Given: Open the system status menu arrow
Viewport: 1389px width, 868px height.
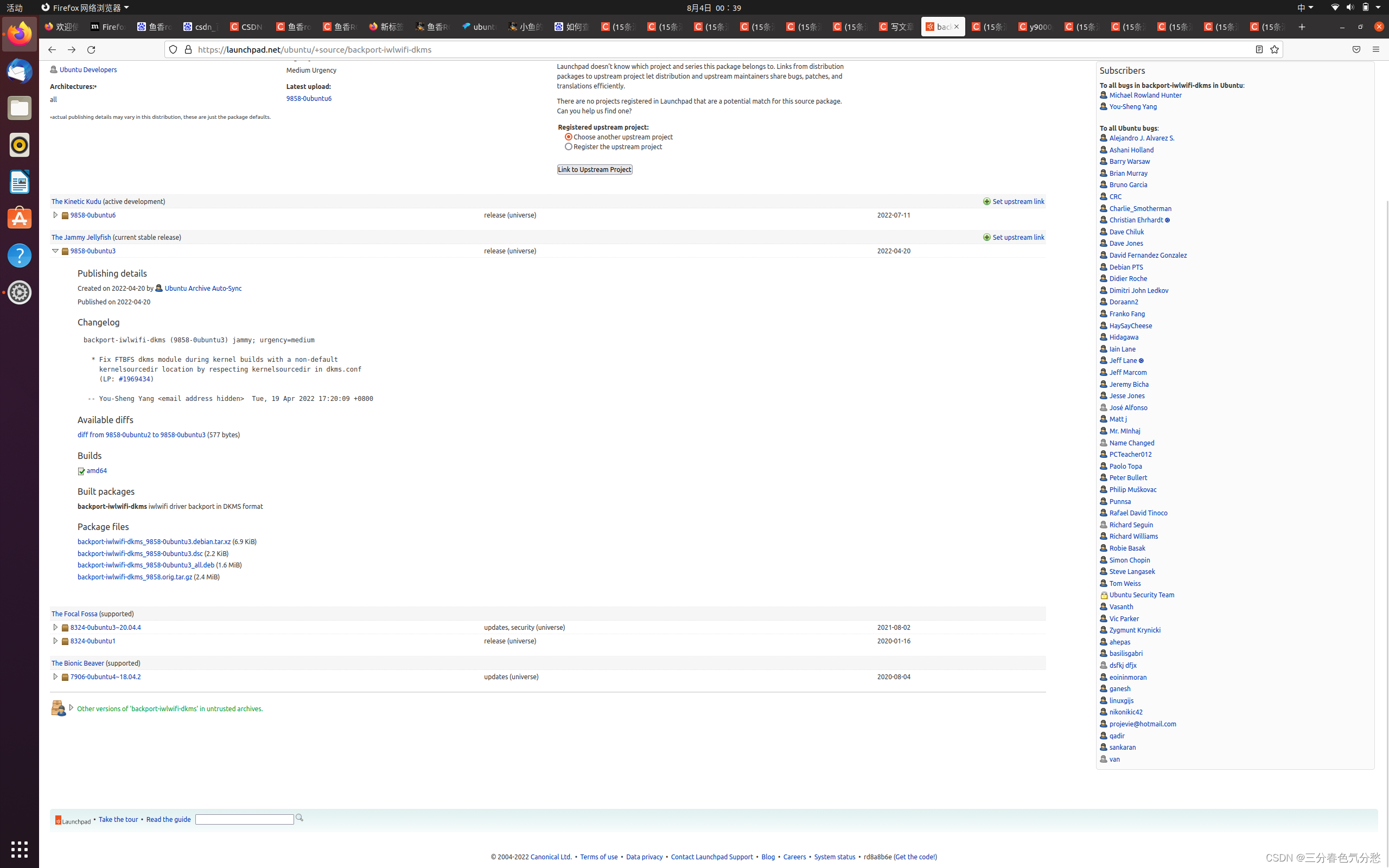Looking at the screenshot, I should coord(1378,8).
